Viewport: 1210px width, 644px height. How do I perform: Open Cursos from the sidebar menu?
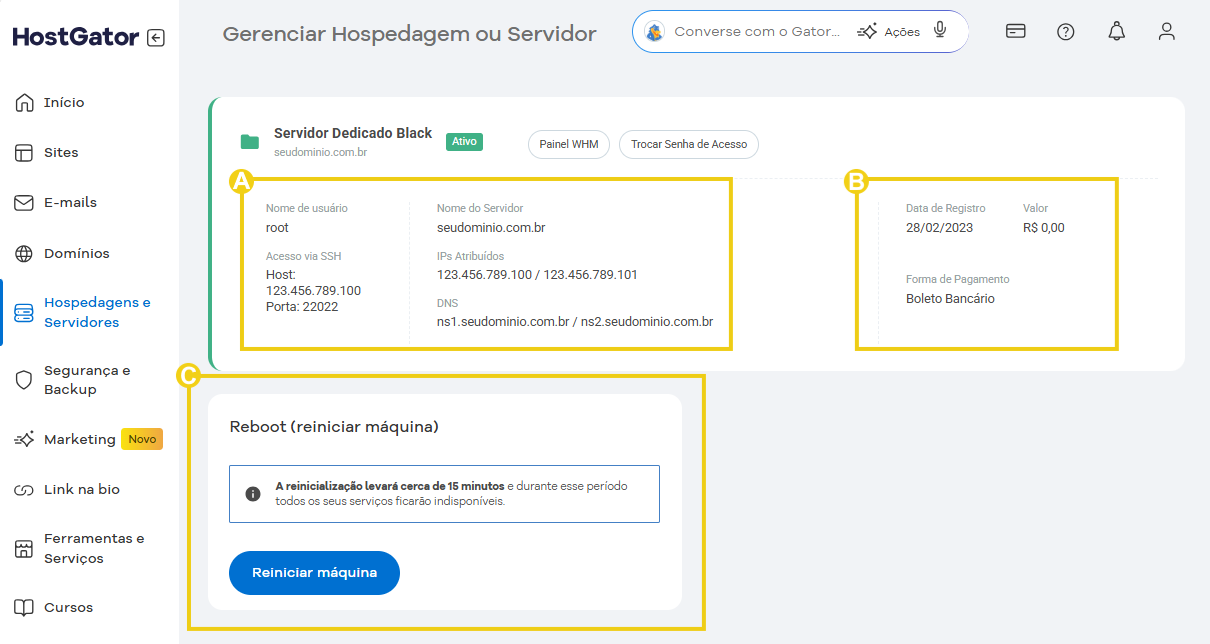[67, 607]
